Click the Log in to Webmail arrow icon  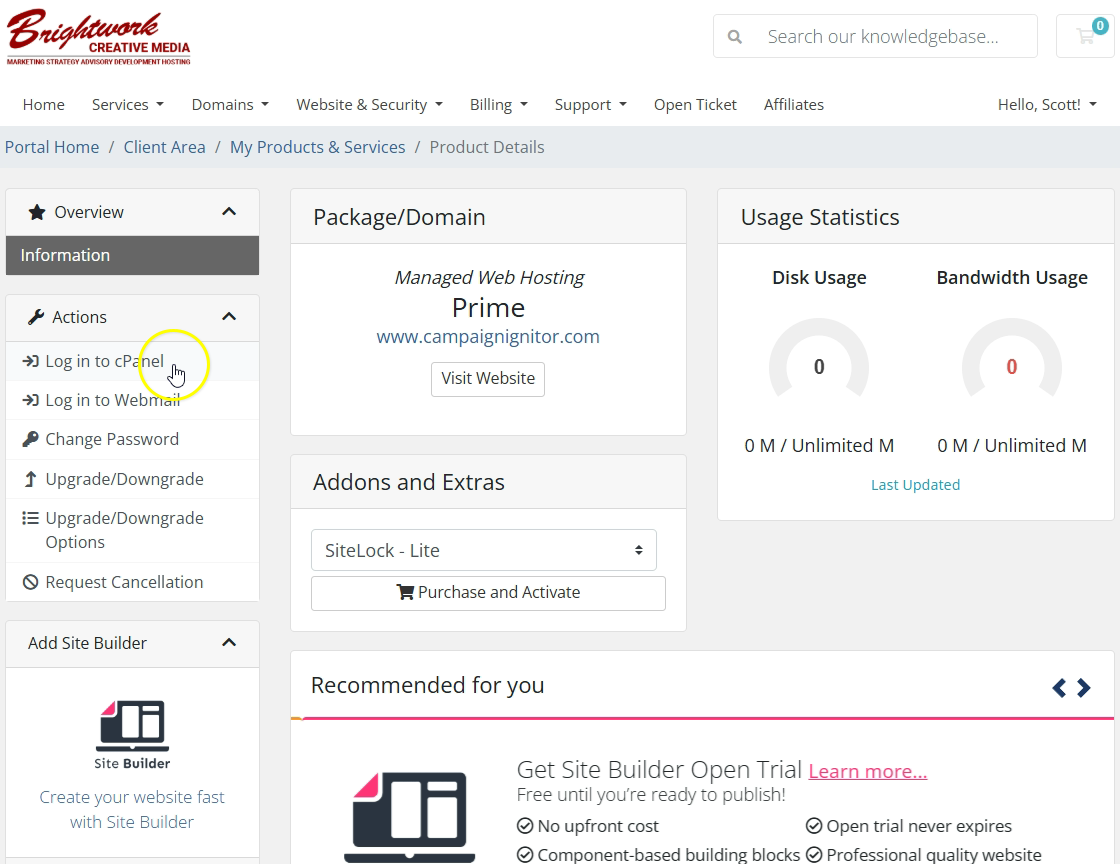click(31, 400)
